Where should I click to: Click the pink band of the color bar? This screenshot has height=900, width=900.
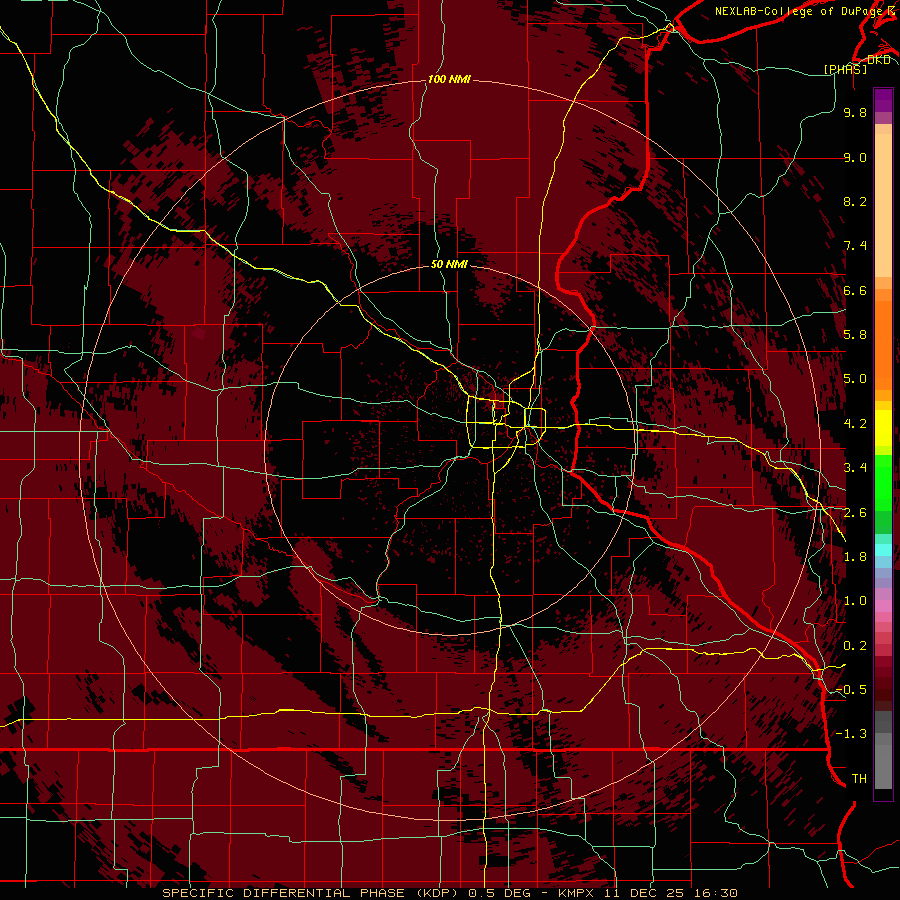(x=883, y=606)
